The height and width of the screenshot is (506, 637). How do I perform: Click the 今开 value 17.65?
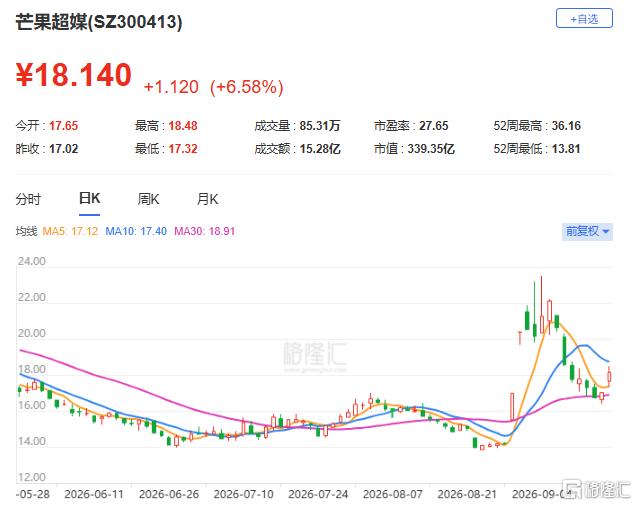tap(63, 126)
